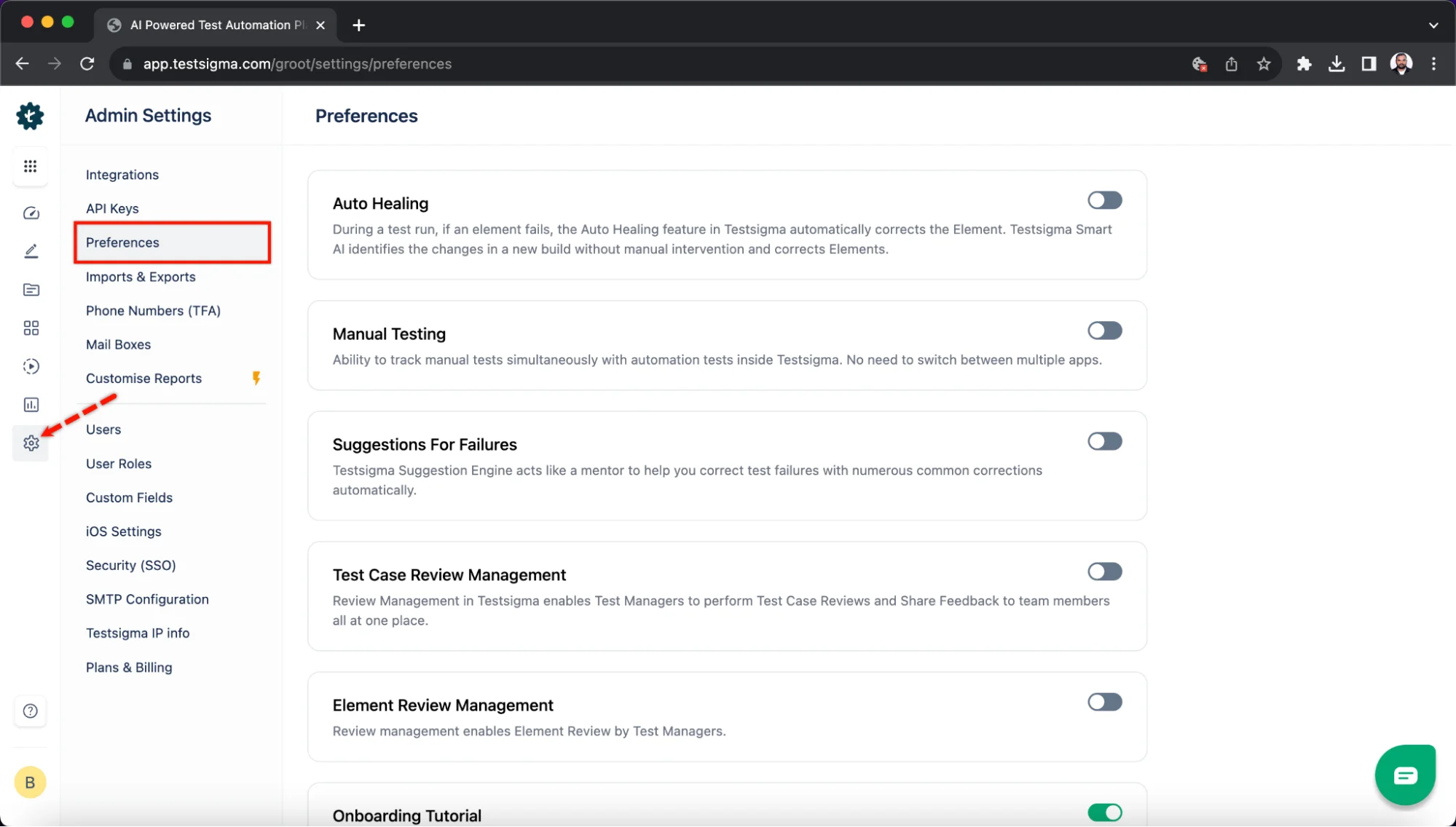Image resolution: width=1456 pixels, height=827 pixels.
Task: Turn on Manual Testing toggle
Action: click(x=1104, y=331)
